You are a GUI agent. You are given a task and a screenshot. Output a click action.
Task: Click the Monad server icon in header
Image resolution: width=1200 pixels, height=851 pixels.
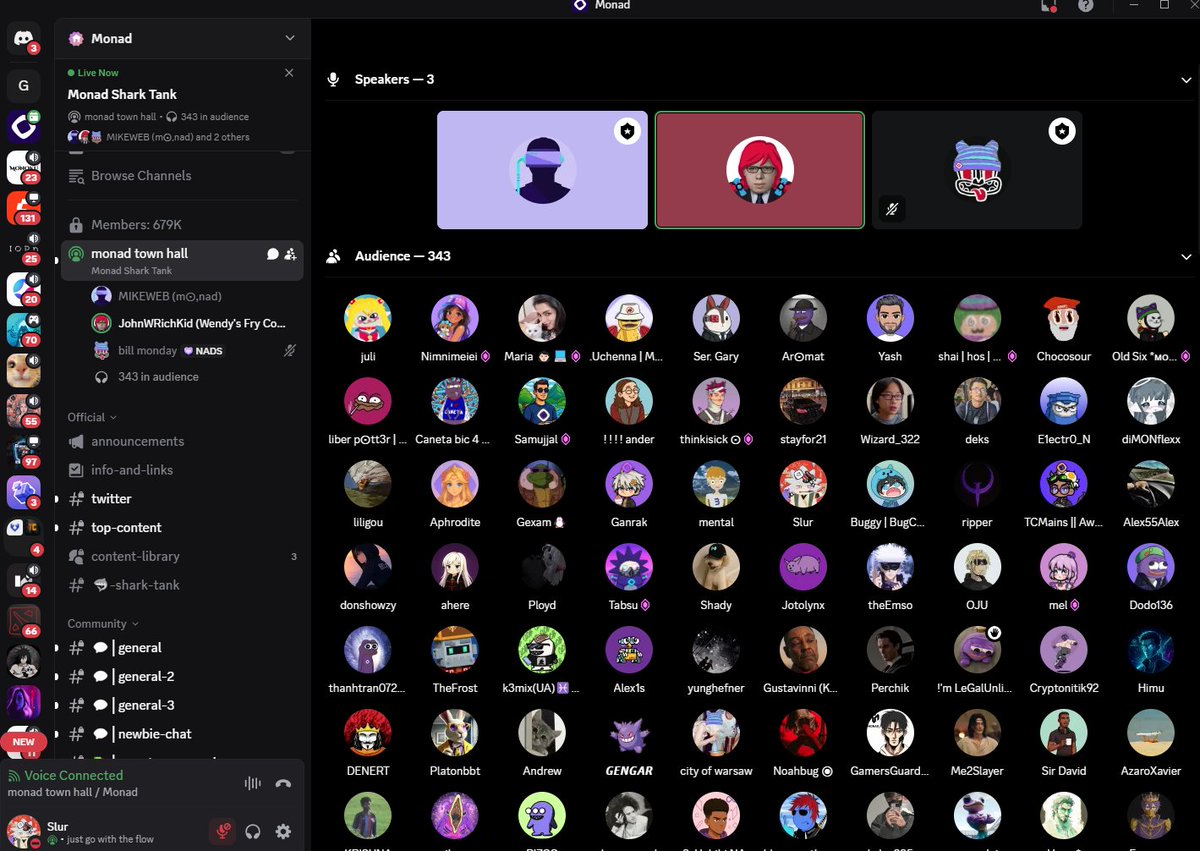[76, 39]
